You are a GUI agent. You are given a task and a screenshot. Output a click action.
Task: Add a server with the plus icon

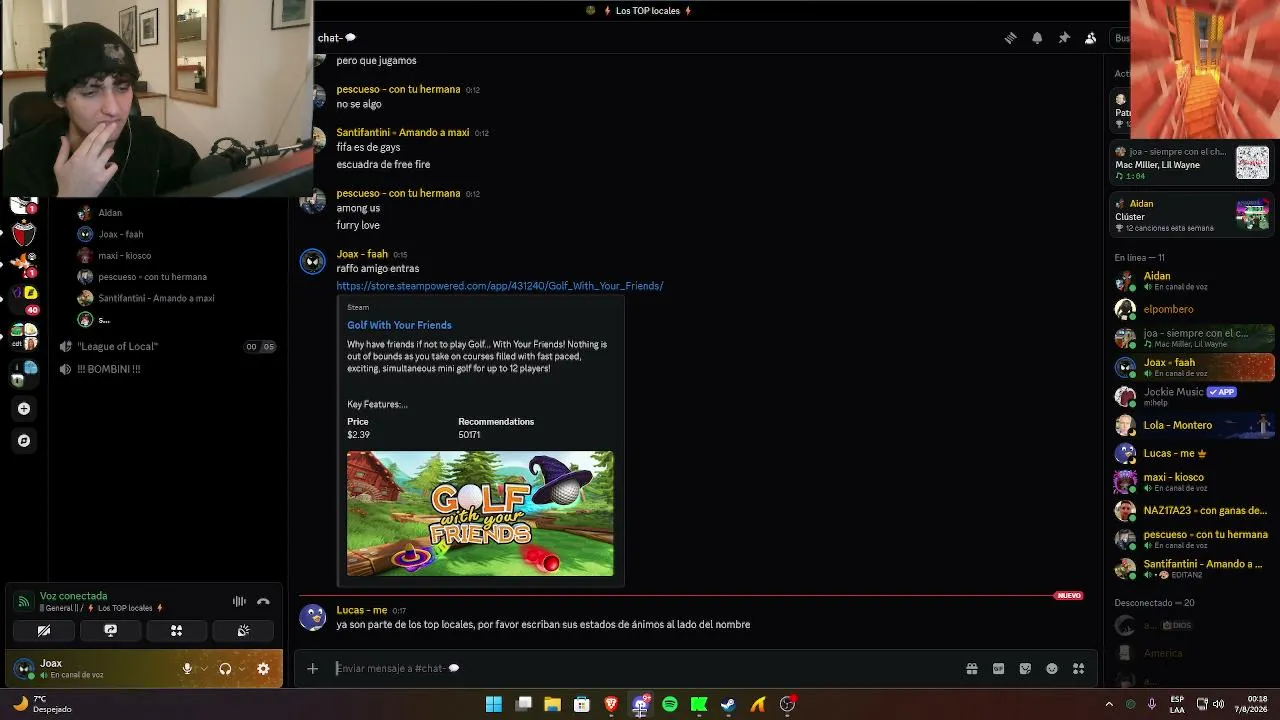(x=24, y=408)
